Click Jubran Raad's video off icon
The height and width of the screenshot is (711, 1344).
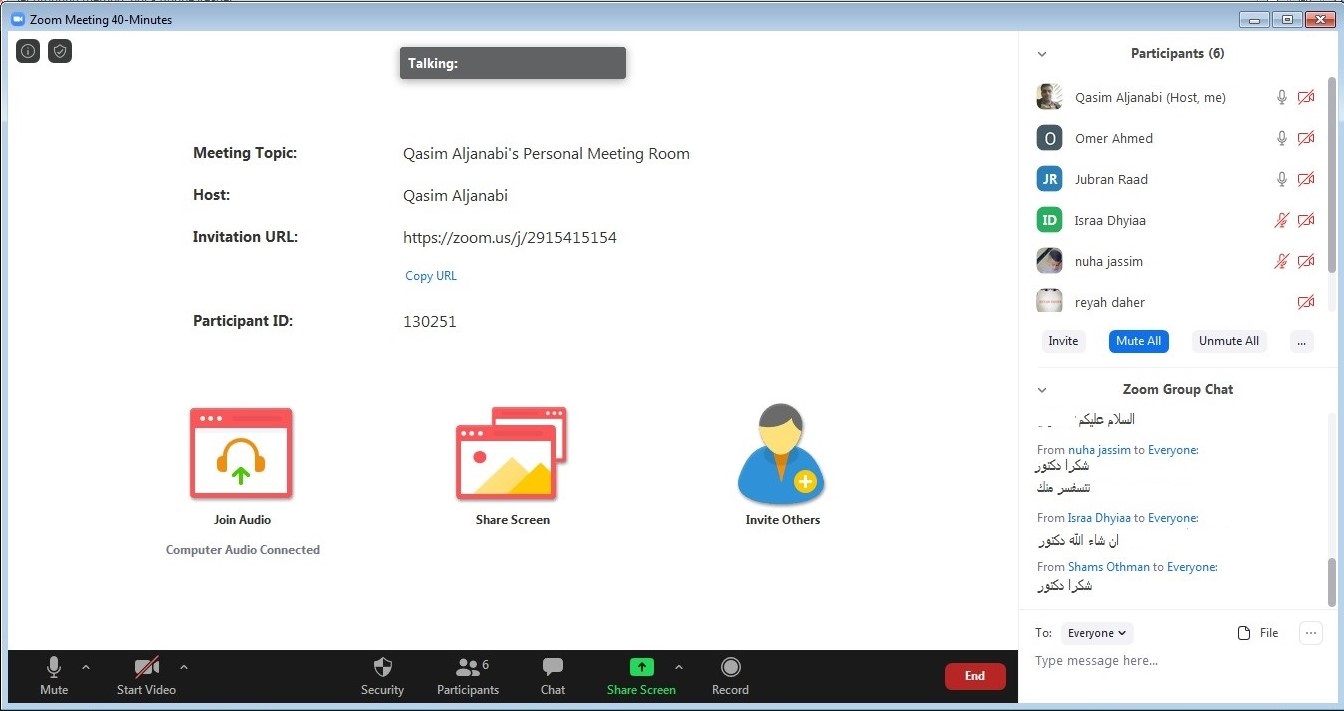tap(1306, 179)
